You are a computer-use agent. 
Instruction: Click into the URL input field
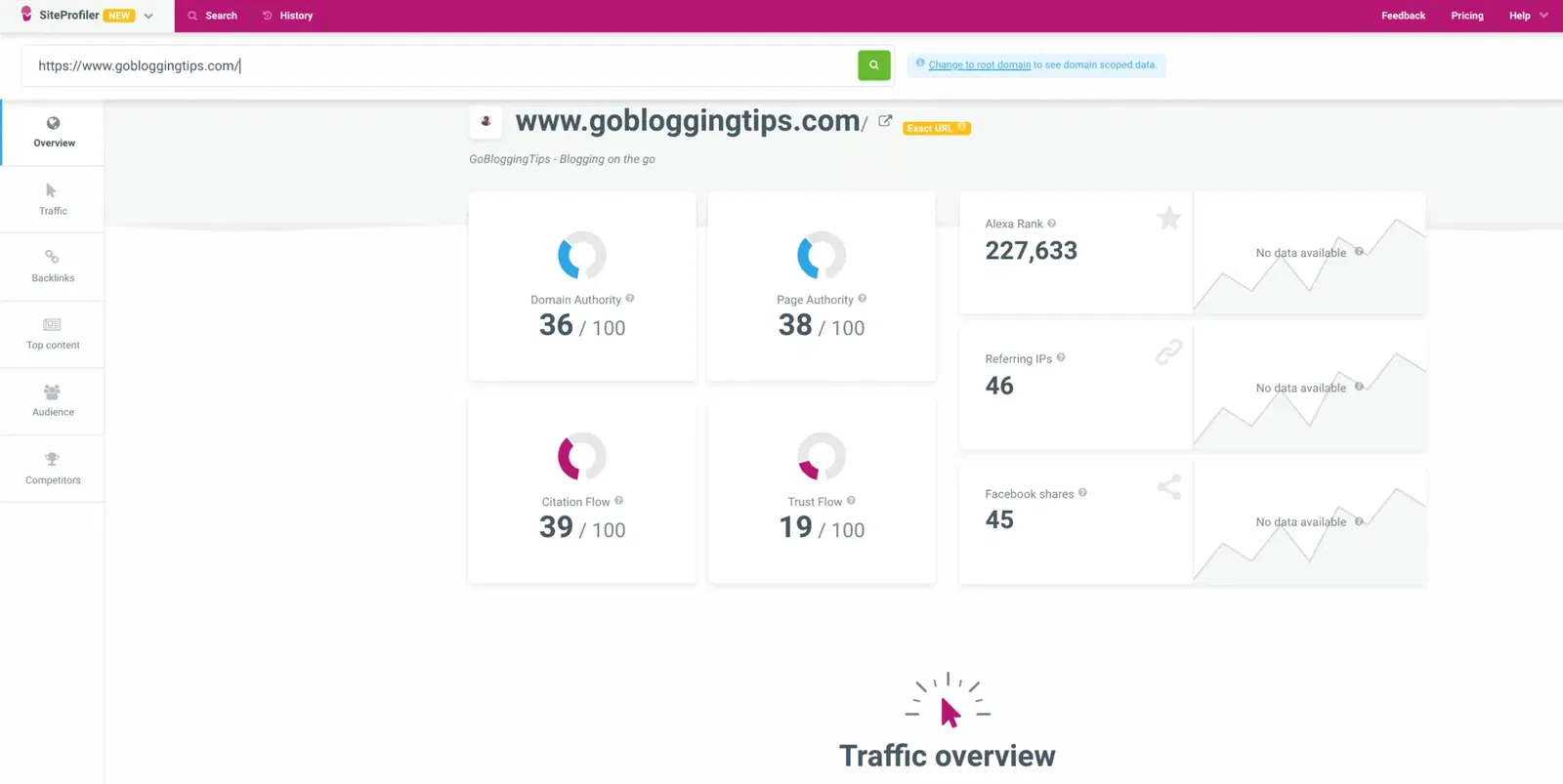coord(440,65)
